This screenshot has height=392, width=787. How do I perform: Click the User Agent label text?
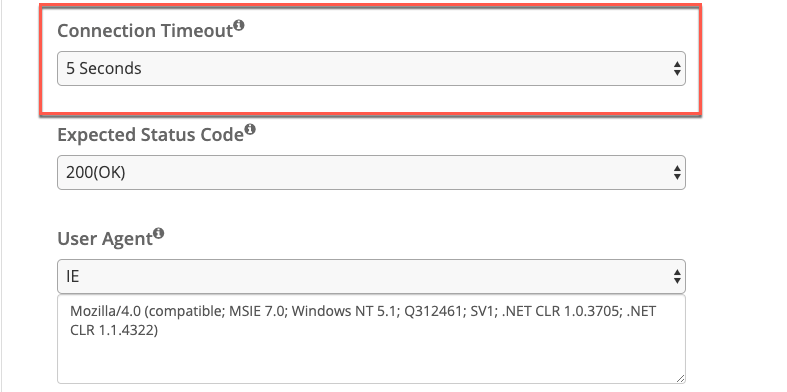click(105, 239)
